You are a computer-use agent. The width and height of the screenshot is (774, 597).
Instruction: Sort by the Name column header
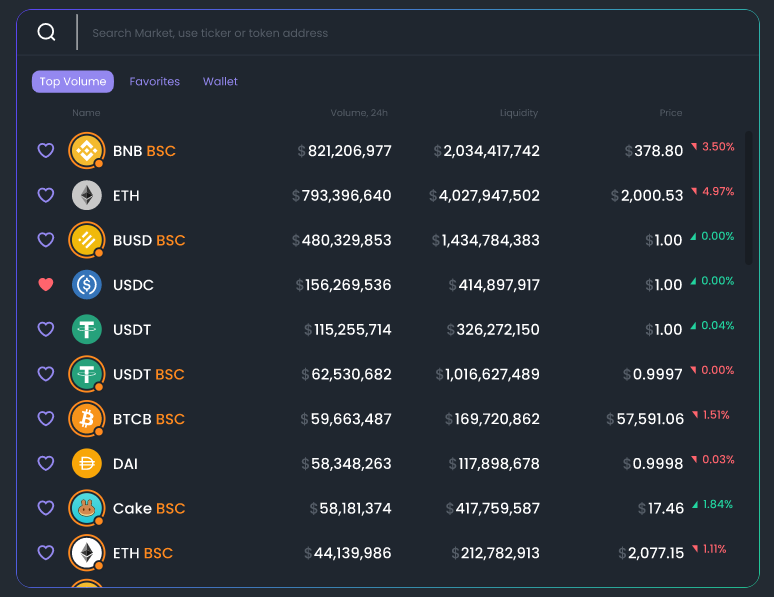86,113
